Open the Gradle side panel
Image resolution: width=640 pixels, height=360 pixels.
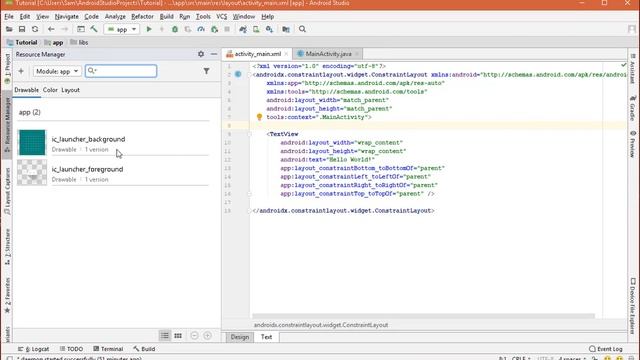pyautogui.click(x=633, y=108)
